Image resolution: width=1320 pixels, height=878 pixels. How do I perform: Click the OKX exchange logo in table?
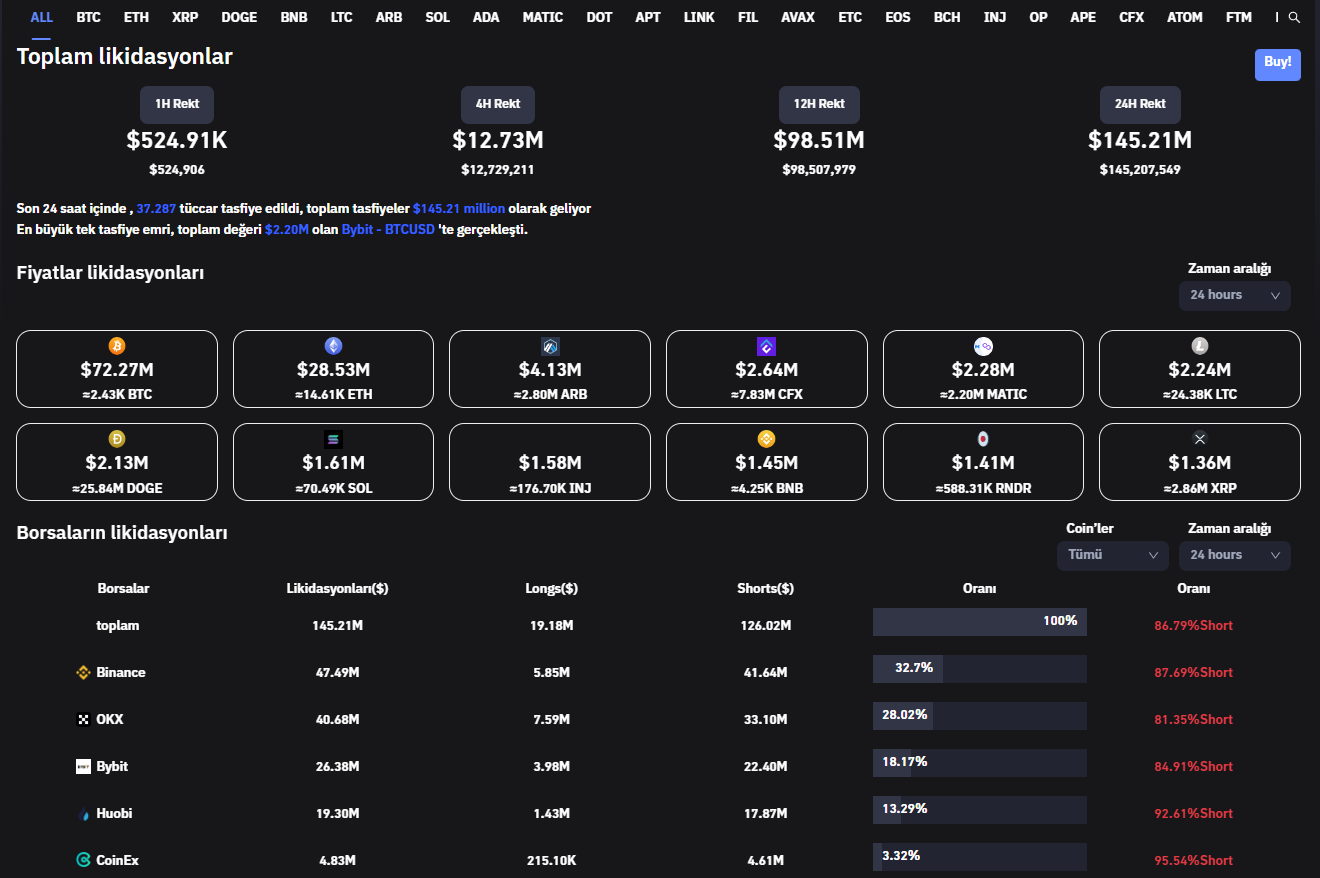pos(84,720)
